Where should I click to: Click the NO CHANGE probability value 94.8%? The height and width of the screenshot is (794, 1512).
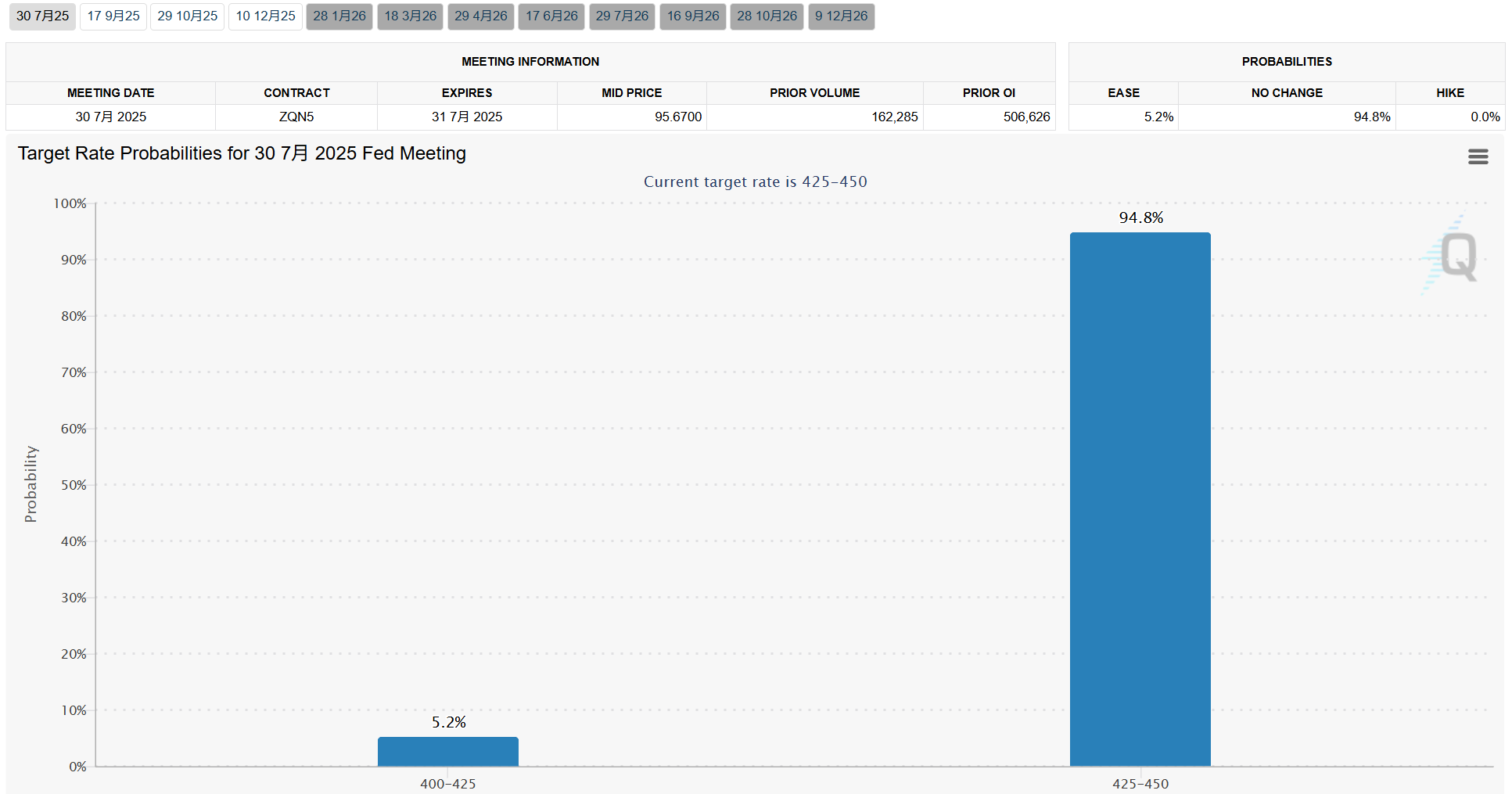click(1372, 117)
